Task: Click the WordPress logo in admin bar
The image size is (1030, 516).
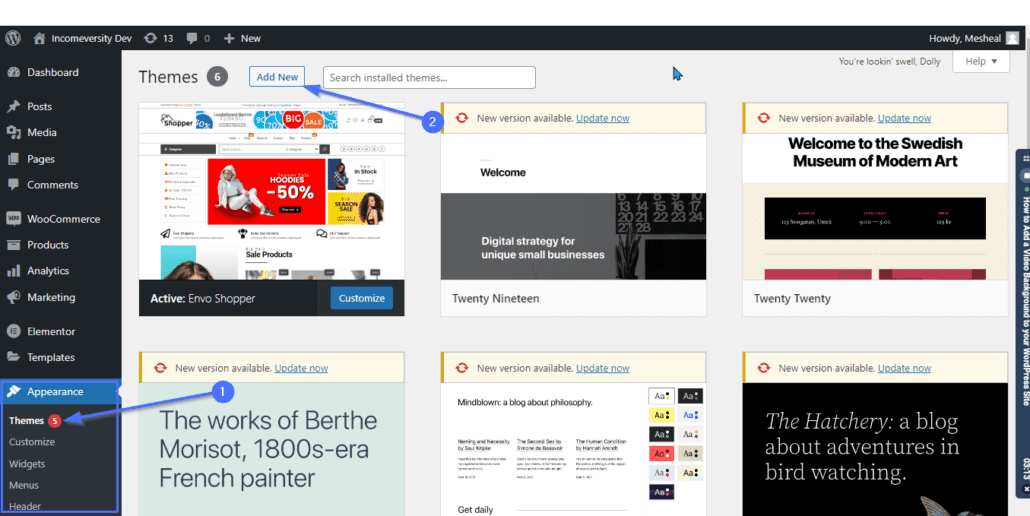Action: (x=13, y=38)
